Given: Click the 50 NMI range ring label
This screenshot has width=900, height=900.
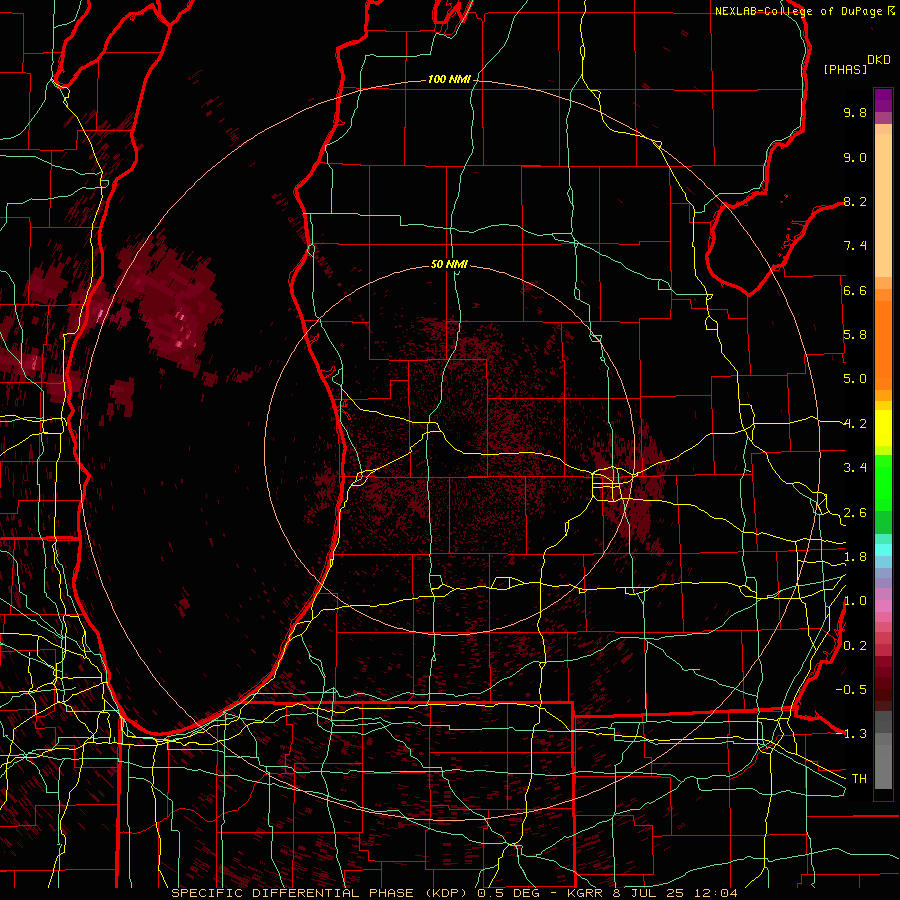Looking at the screenshot, I should tap(449, 265).
